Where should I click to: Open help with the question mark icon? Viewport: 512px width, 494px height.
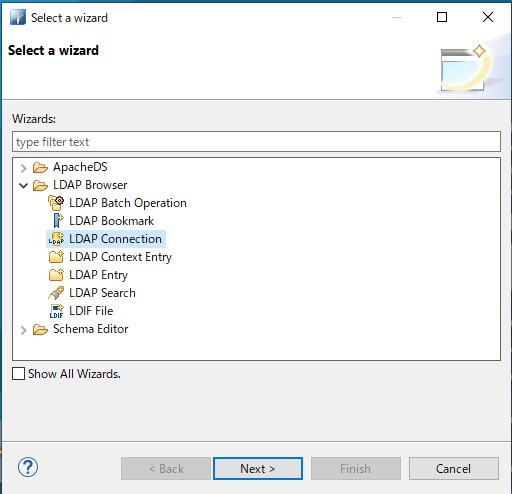pyautogui.click(x=28, y=467)
